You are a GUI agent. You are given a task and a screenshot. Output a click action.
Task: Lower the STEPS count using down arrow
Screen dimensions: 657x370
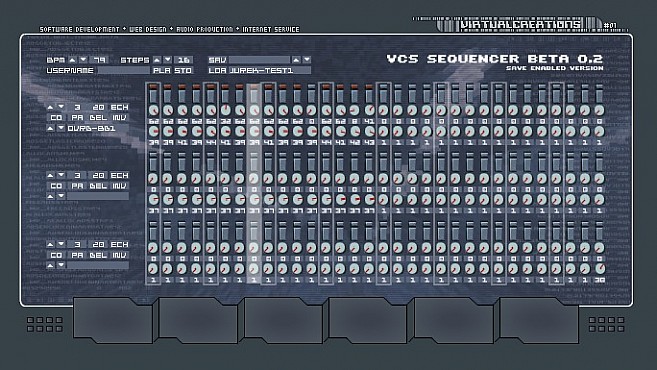click(168, 60)
